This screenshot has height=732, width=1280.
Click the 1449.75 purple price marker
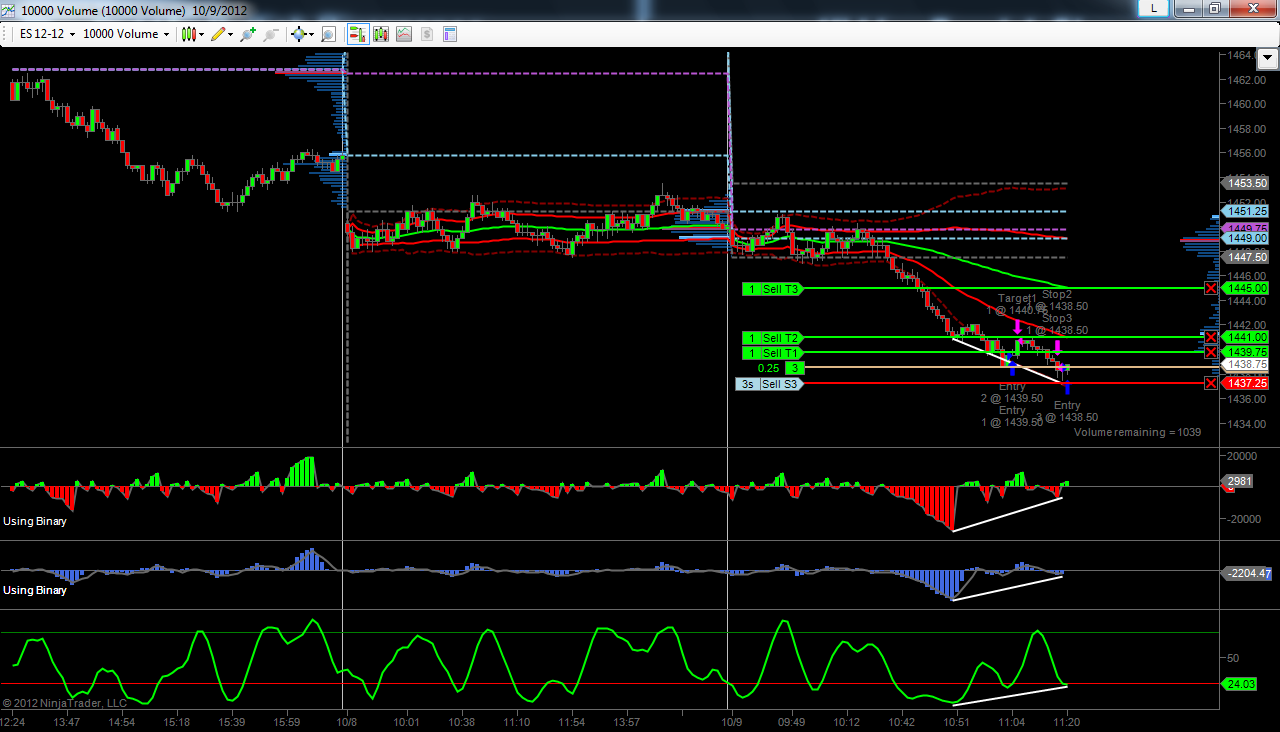coord(1246,228)
